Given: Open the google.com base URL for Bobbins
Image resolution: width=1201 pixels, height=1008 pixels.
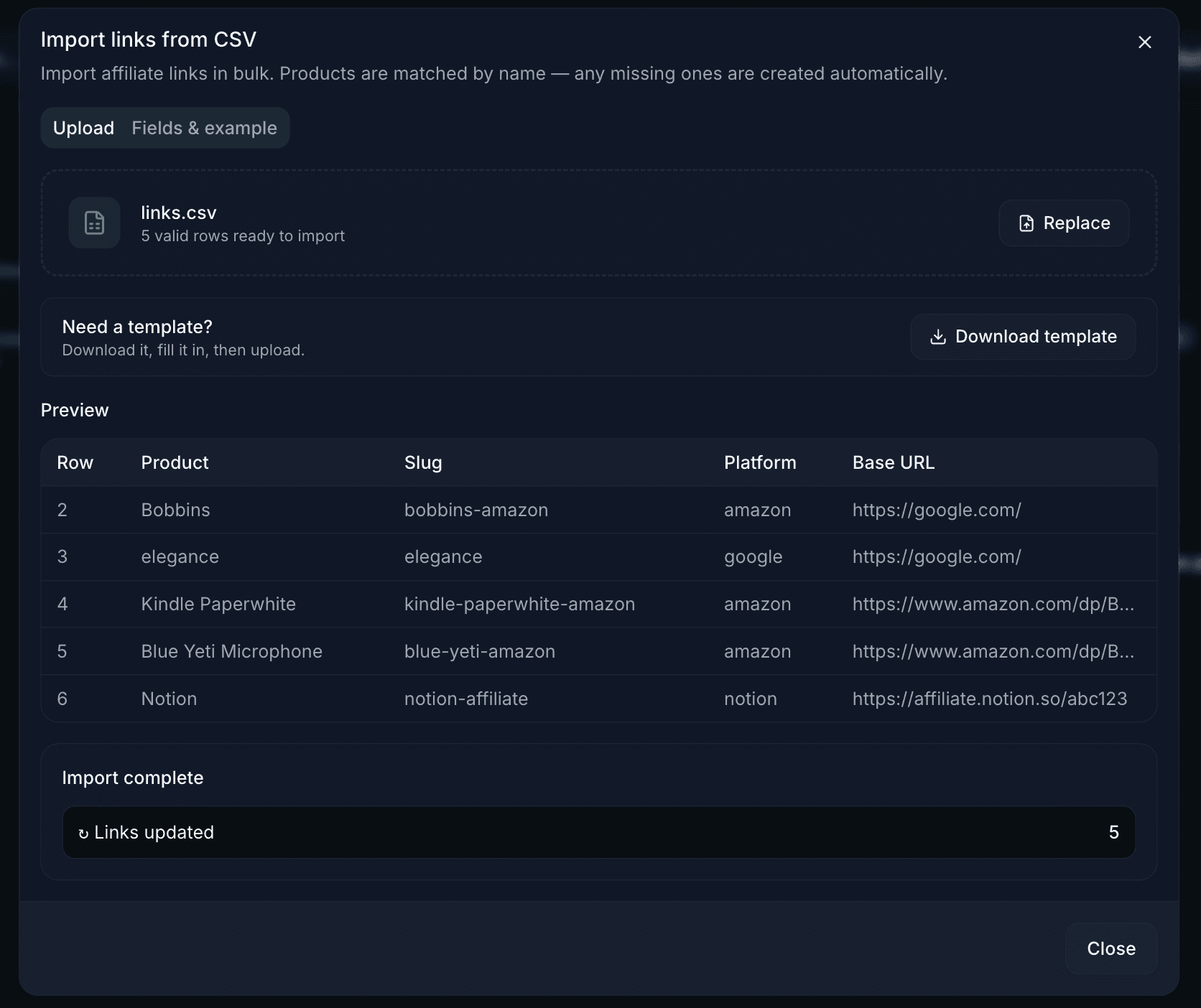Looking at the screenshot, I should click(x=936, y=510).
